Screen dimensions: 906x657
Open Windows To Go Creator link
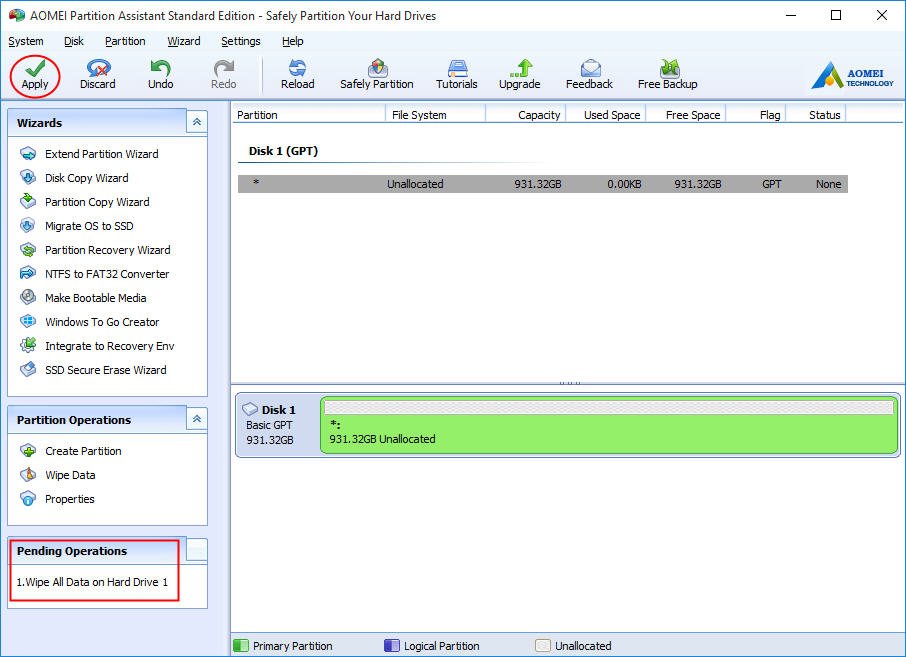[x=102, y=322]
